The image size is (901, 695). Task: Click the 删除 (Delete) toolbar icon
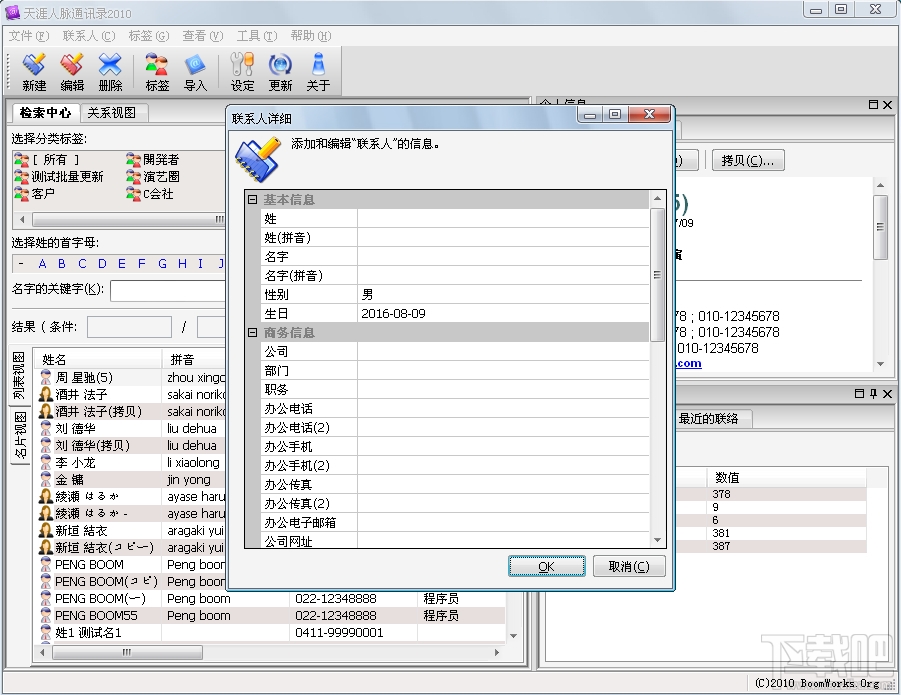(110, 72)
